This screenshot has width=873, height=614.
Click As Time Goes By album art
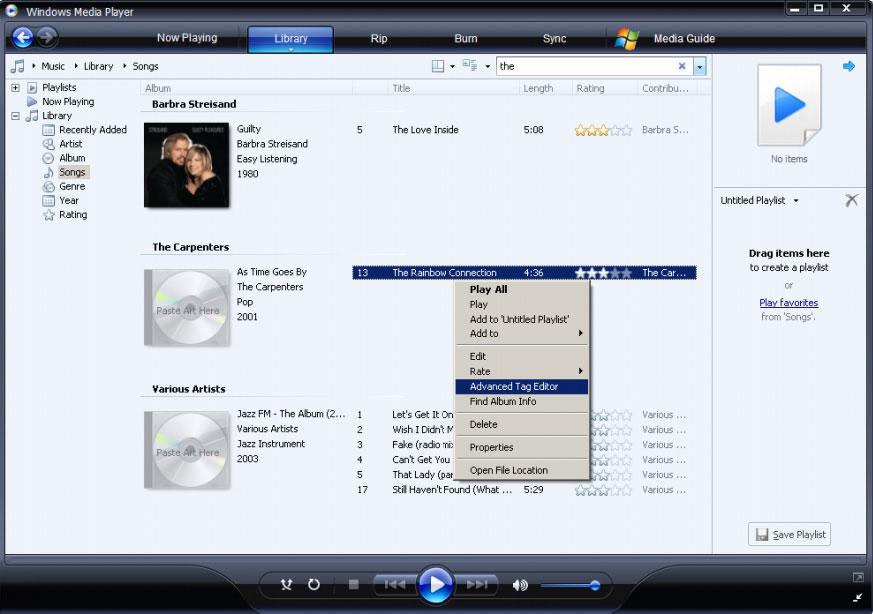(x=187, y=307)
